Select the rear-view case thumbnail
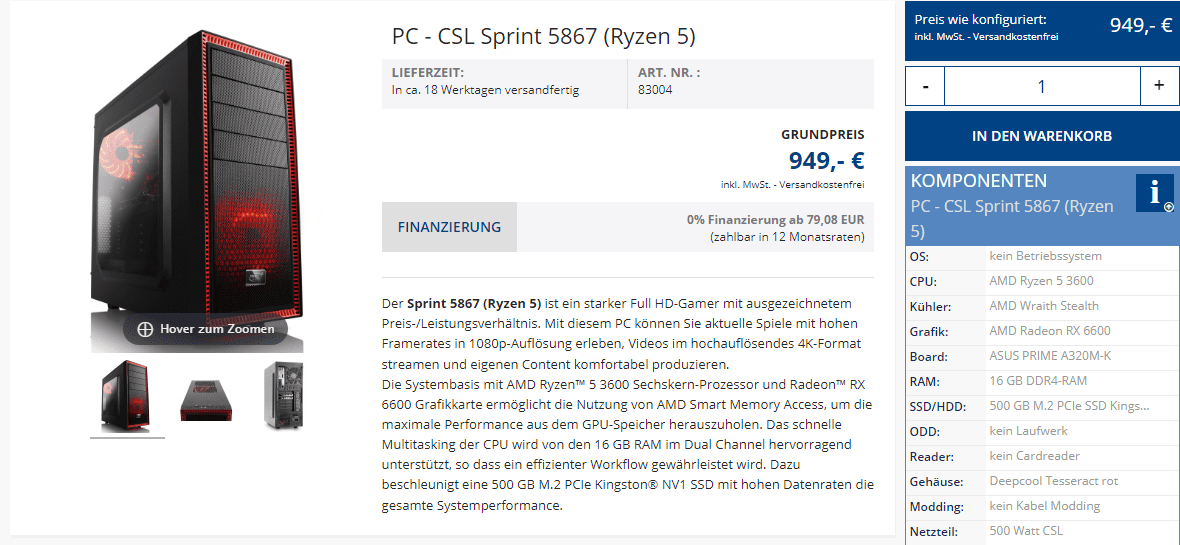 coord(282,396)
